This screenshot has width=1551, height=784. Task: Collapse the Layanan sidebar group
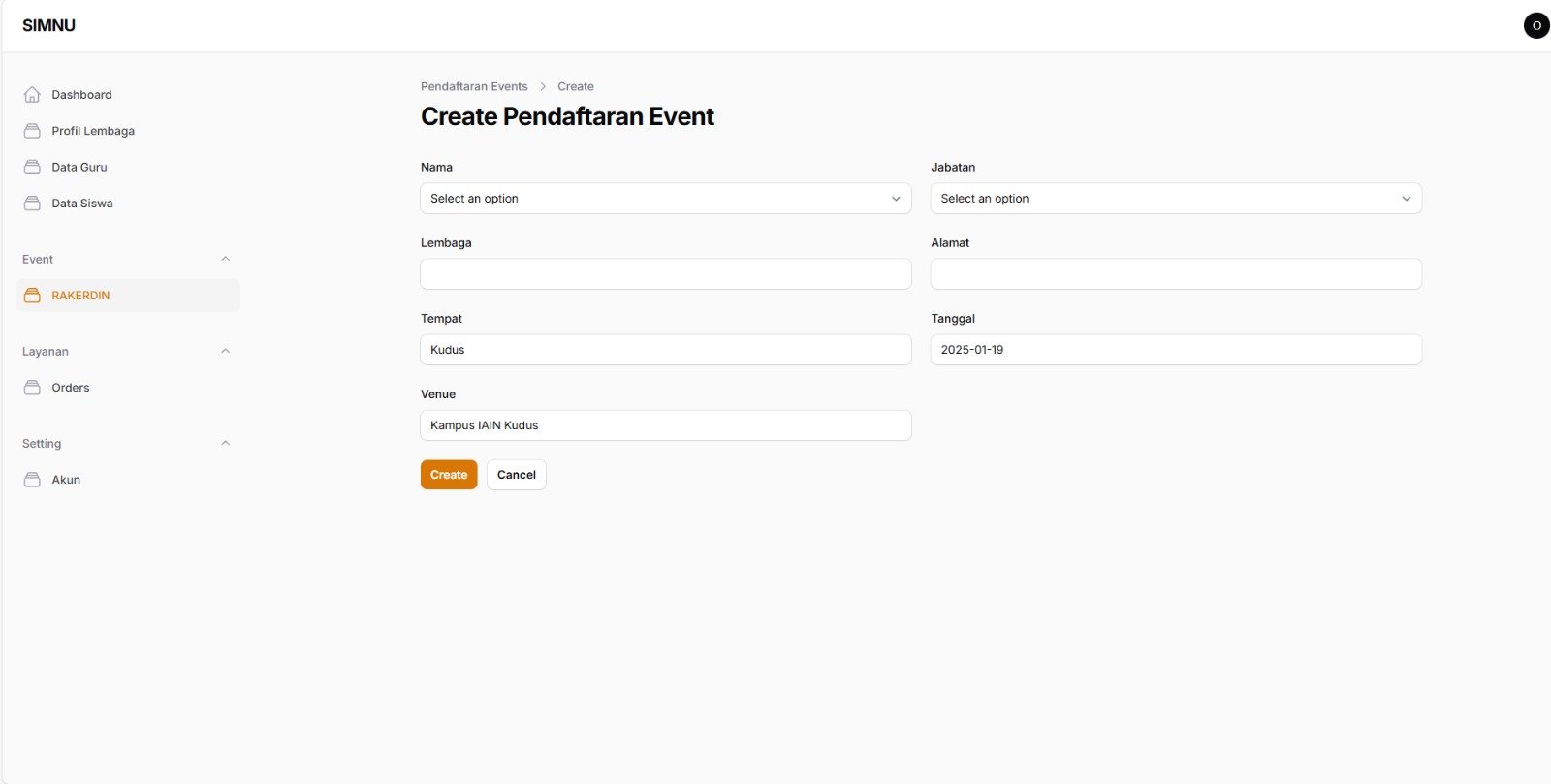(x=226, y=351)
